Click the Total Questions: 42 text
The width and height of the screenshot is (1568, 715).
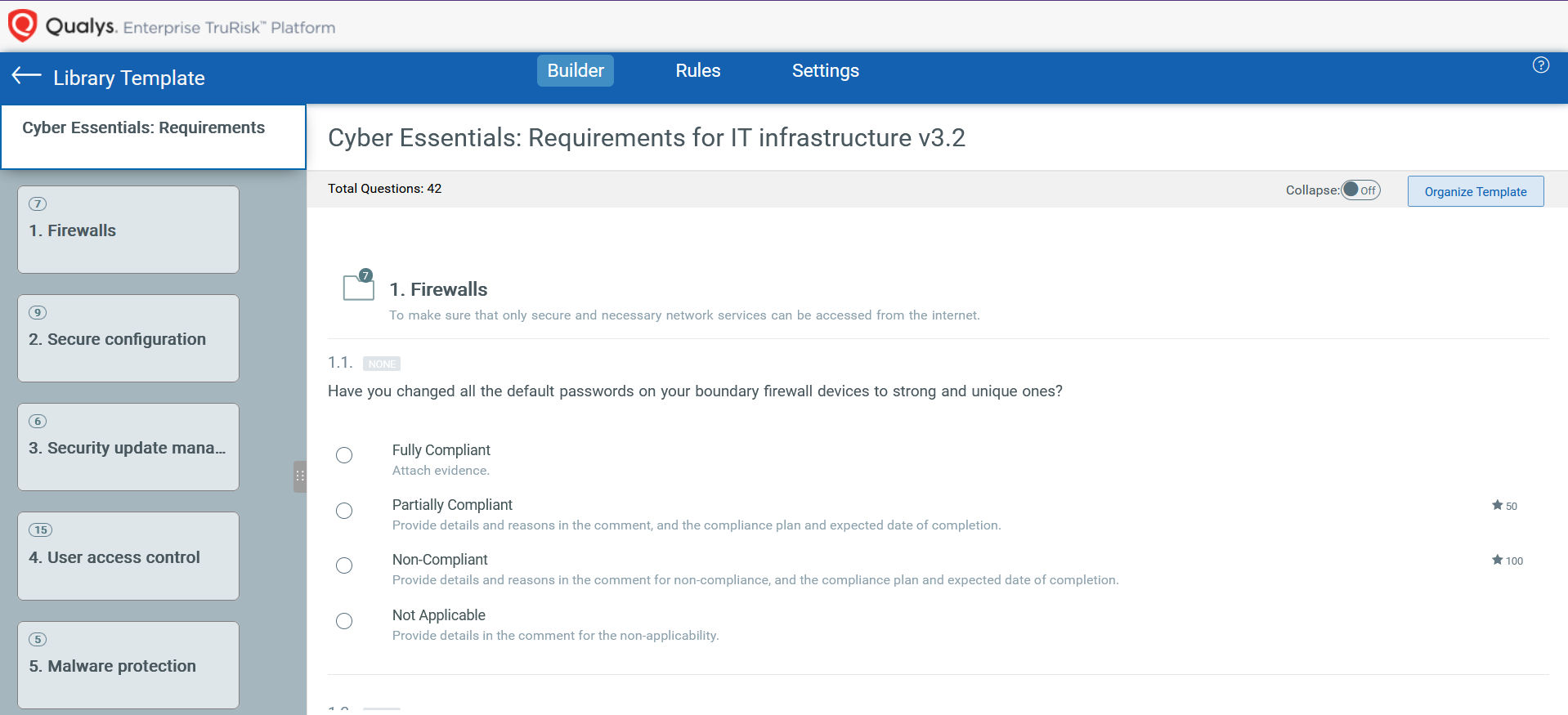pos(384,189)
